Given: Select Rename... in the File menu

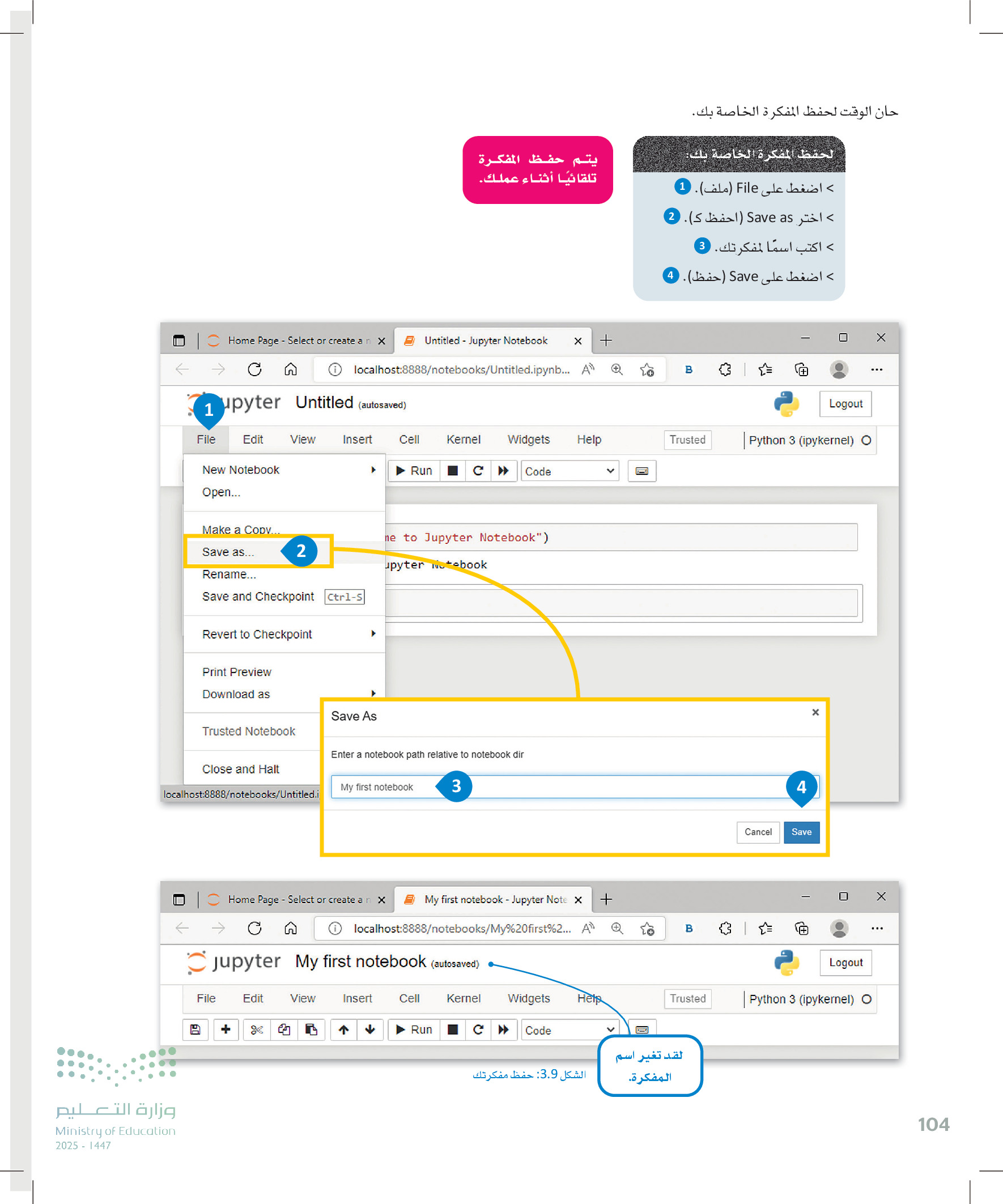Looking at the screenshot, I should pyautogui.click(x=229, y=575).
